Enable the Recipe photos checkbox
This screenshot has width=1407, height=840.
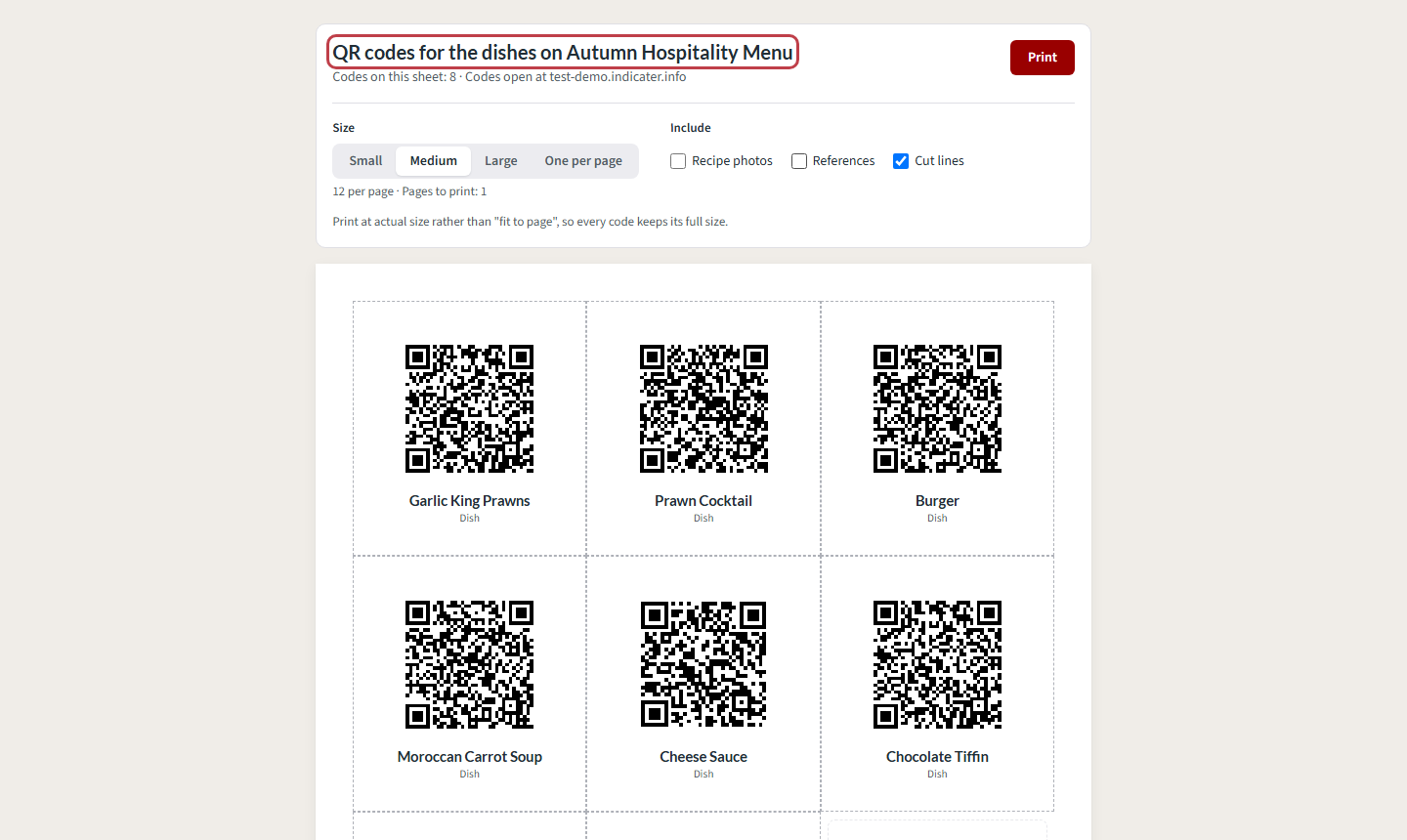pos(678,161)
